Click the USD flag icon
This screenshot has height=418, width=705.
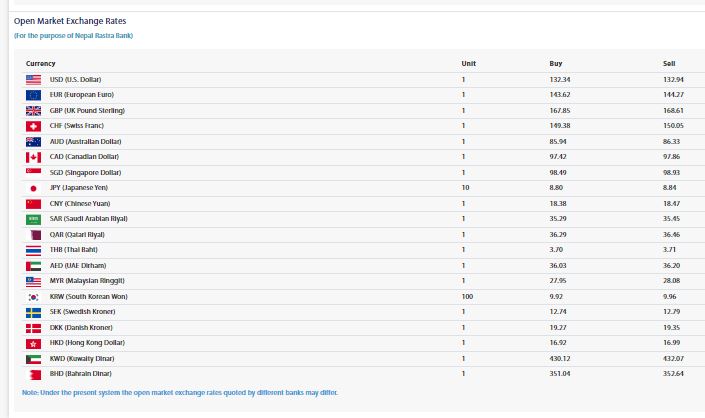(x=33, y=79)
